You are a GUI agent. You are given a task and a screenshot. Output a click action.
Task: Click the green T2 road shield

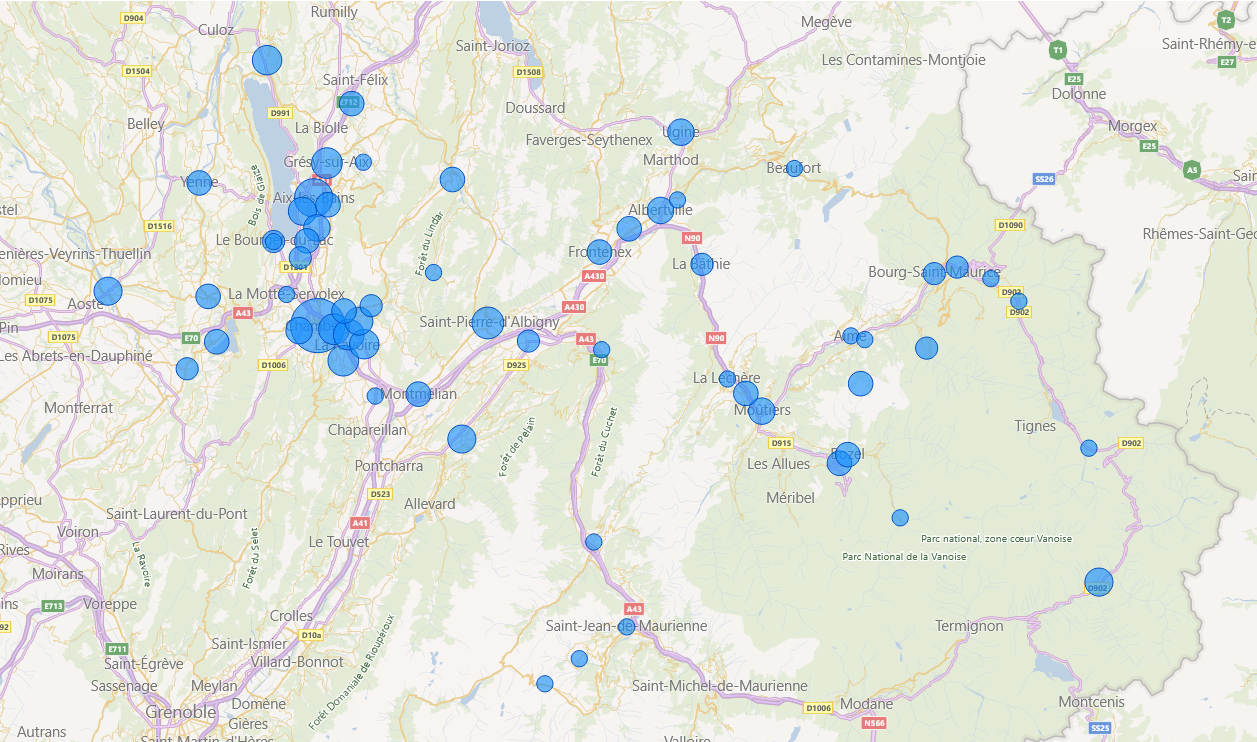(1227, 19)
